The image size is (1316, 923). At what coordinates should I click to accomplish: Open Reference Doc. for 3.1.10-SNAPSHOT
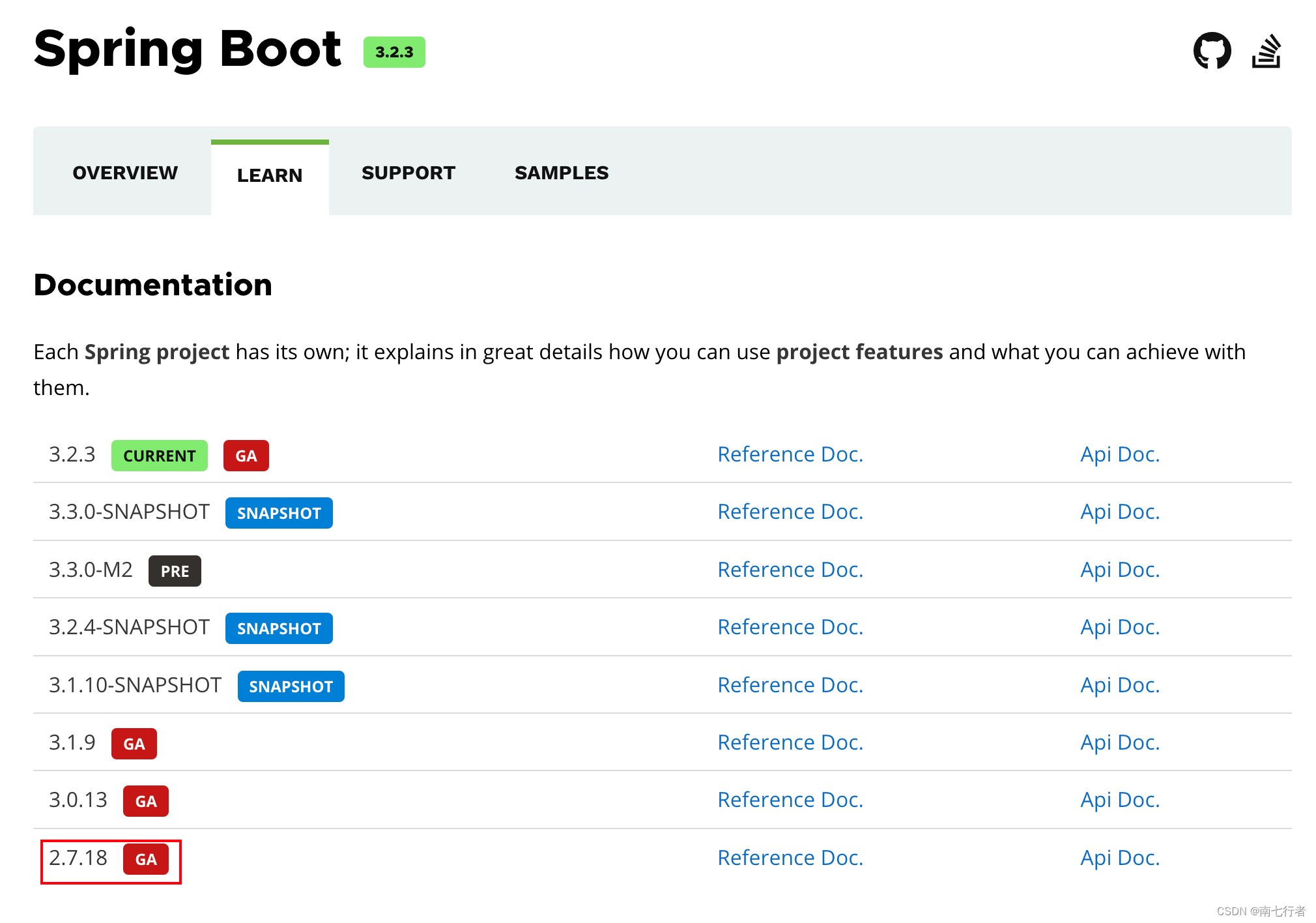[x=790, y=685]
